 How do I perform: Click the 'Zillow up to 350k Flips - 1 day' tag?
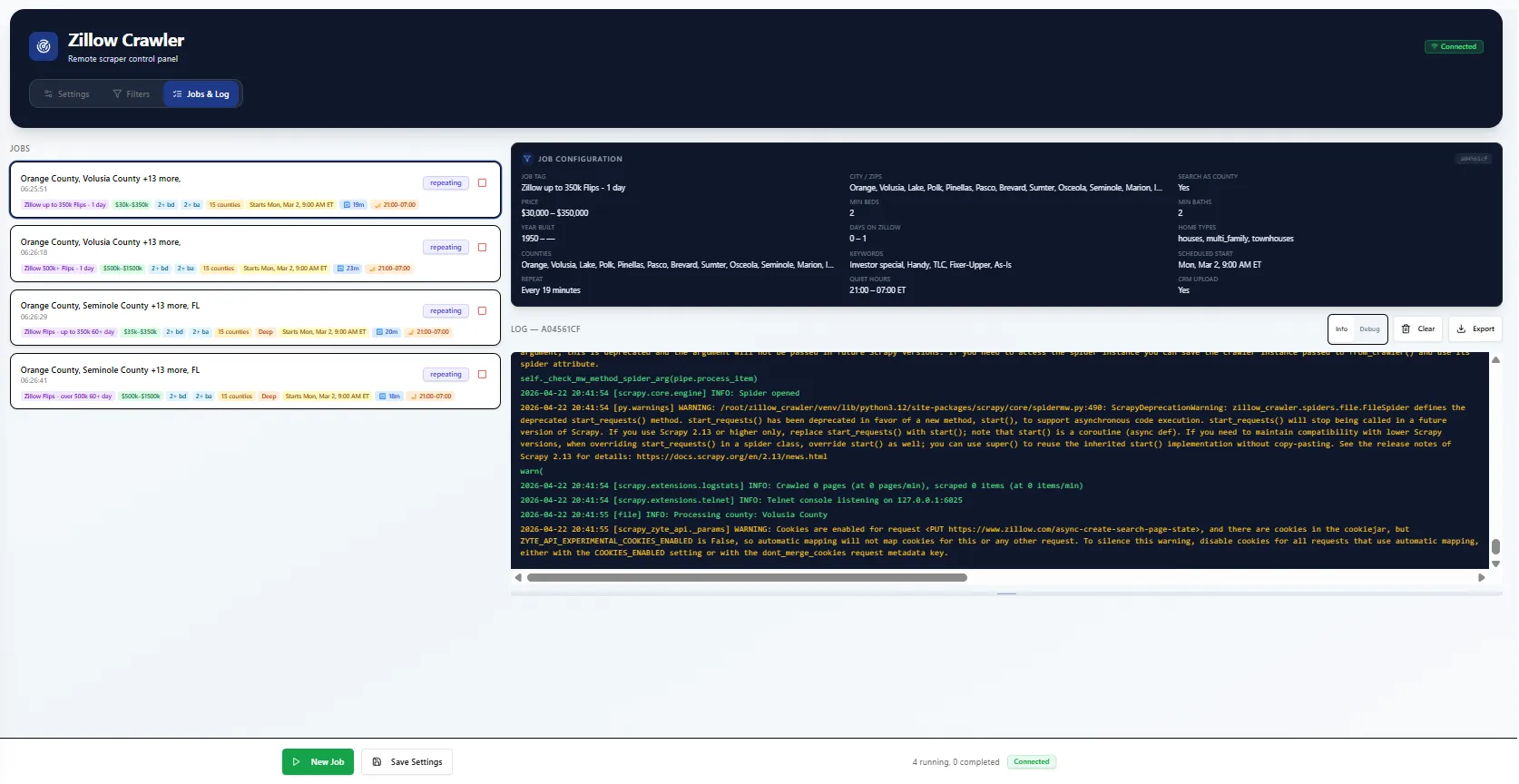point(64,205)
